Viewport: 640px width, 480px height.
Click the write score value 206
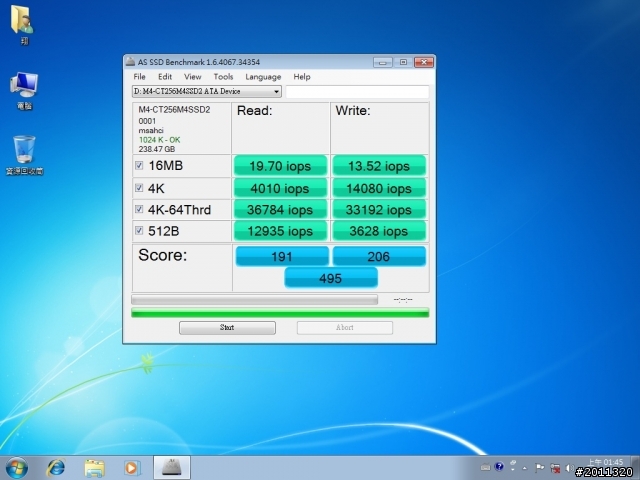379,256
